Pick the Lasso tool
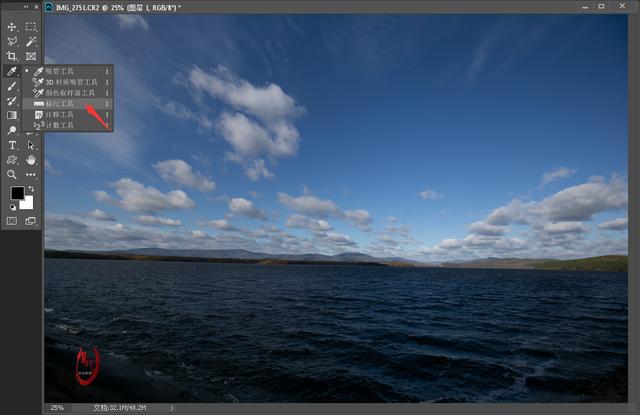Screen dimensions: 640x415 [x=12, y=42]
